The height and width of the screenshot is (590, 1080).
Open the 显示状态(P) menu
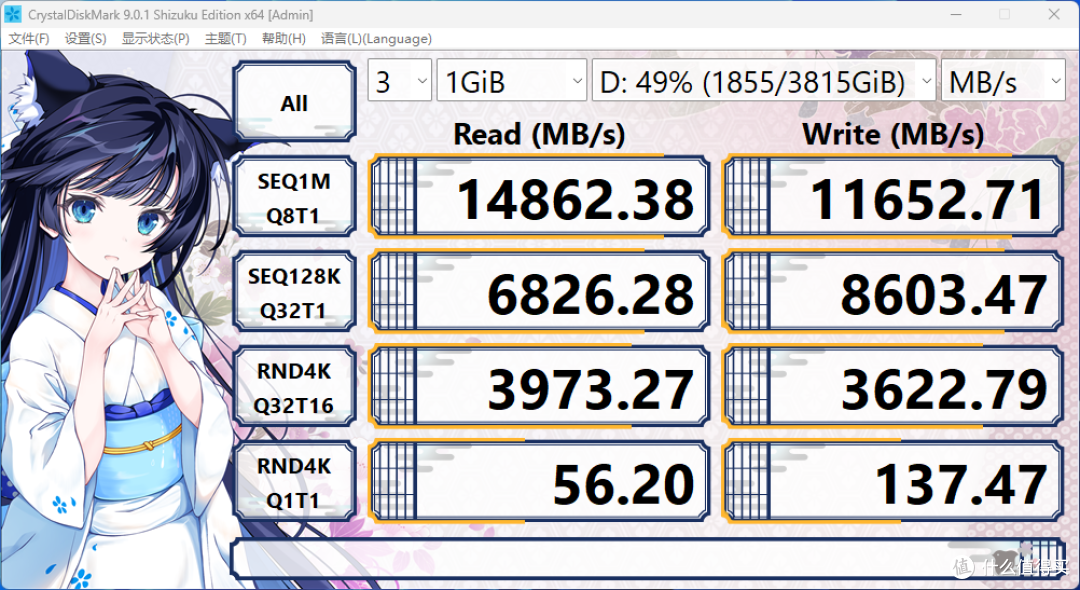pyautogui.click(x=156, y=39)
